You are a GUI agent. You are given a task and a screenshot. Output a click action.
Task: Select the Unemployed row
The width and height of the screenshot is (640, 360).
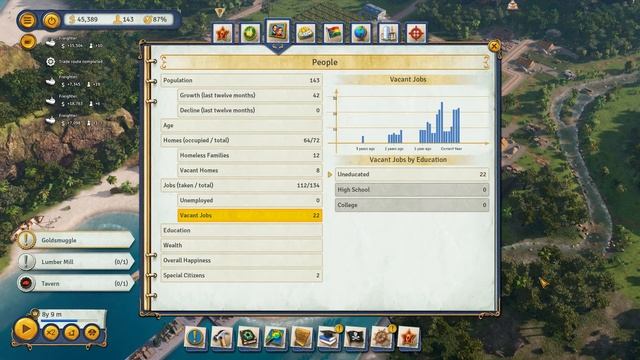pyautogui.click(x=250, y=200)
